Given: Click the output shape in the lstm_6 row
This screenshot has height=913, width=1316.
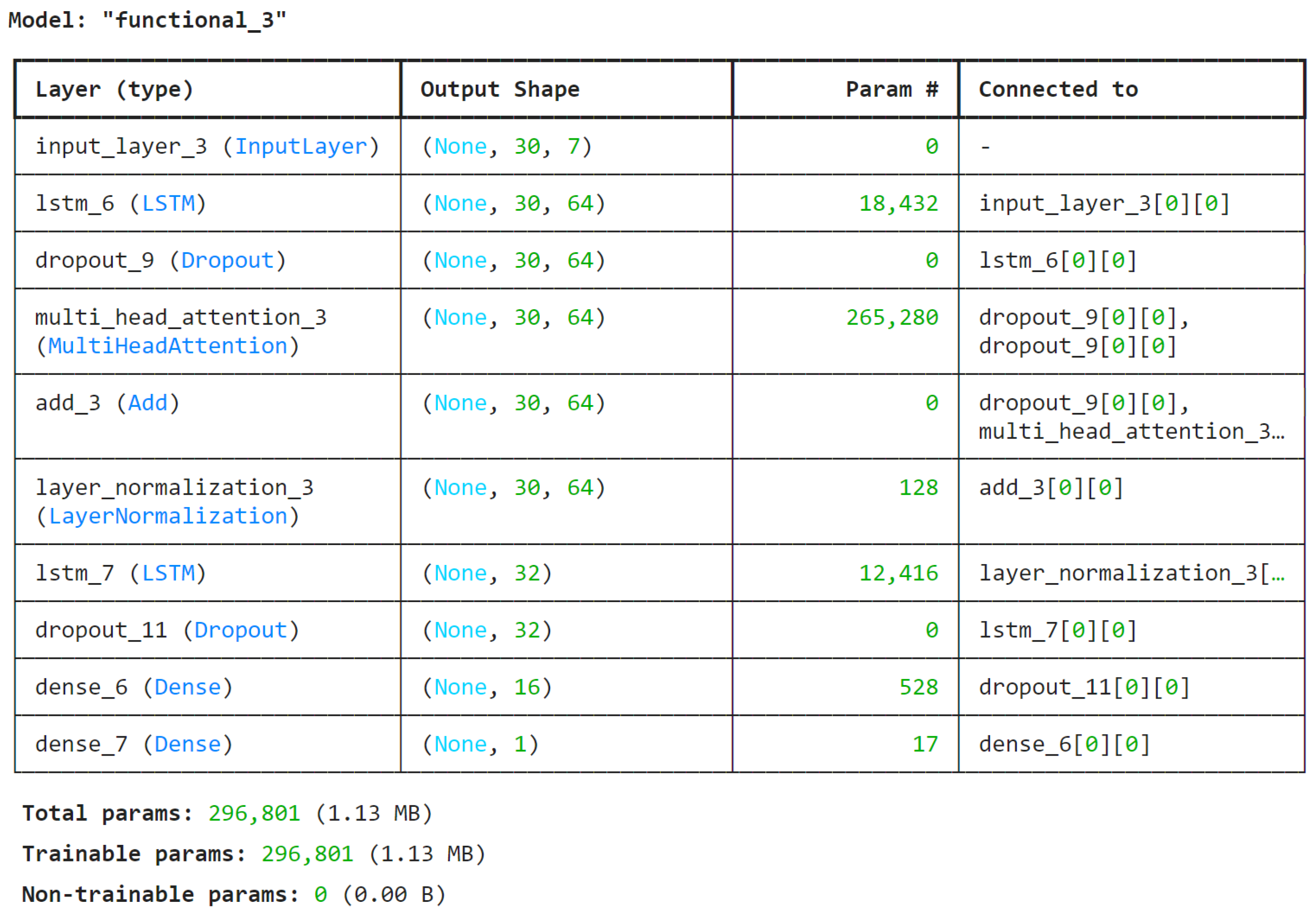Looking at the screenshot, I should (513, 204).
